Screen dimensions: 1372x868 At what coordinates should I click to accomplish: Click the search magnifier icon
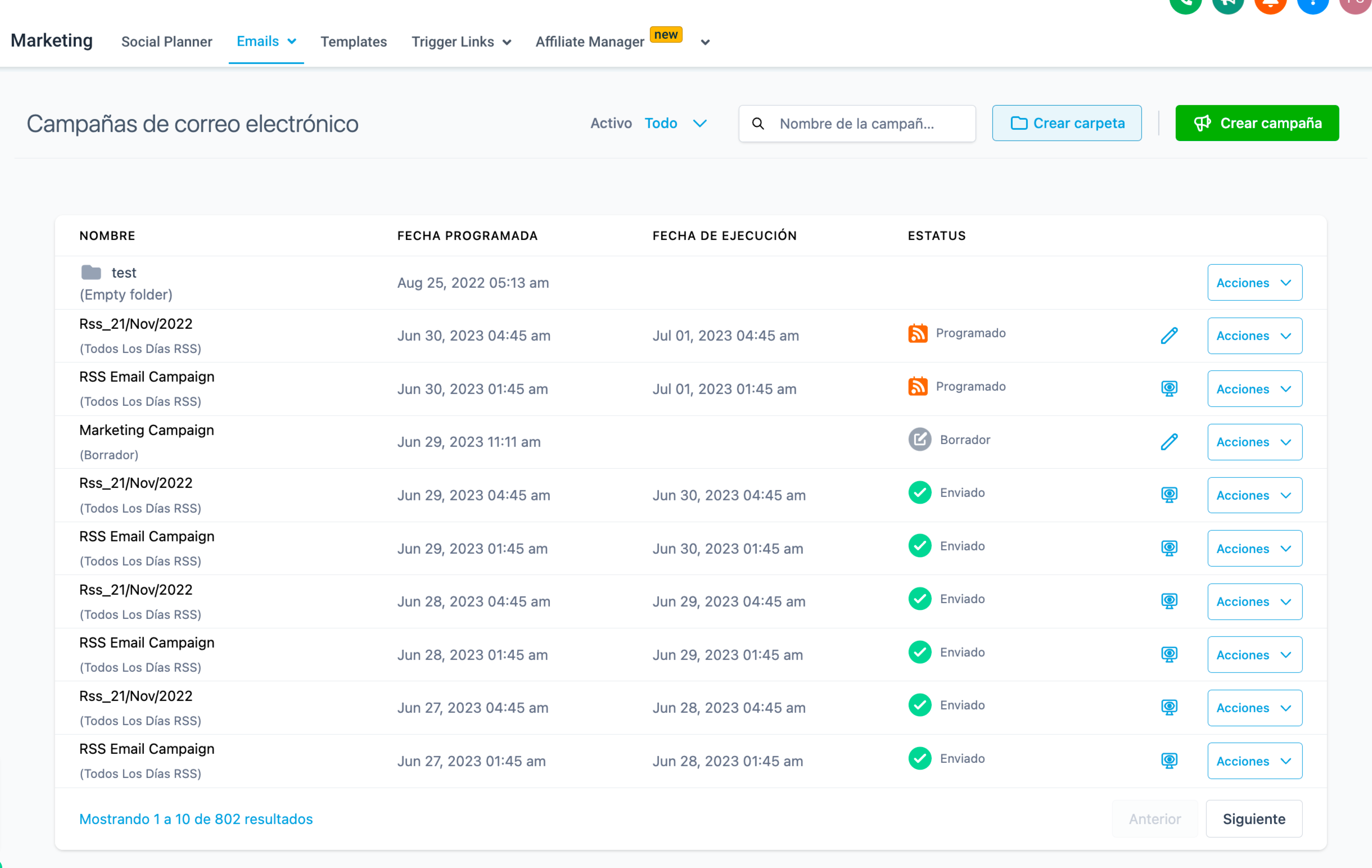(x=758, y=124)
